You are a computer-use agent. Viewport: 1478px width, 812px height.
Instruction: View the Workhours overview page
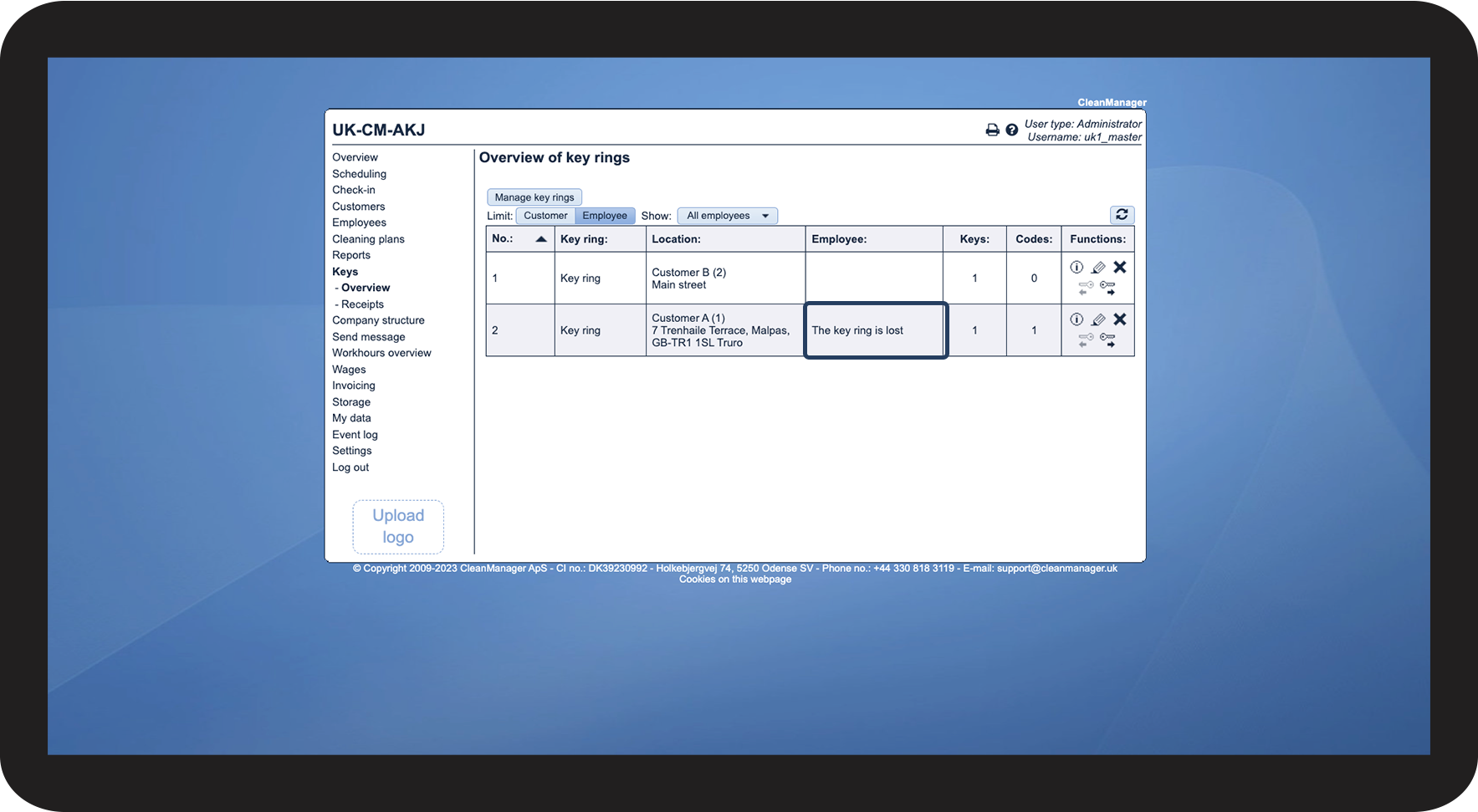(x=381, y=353)
